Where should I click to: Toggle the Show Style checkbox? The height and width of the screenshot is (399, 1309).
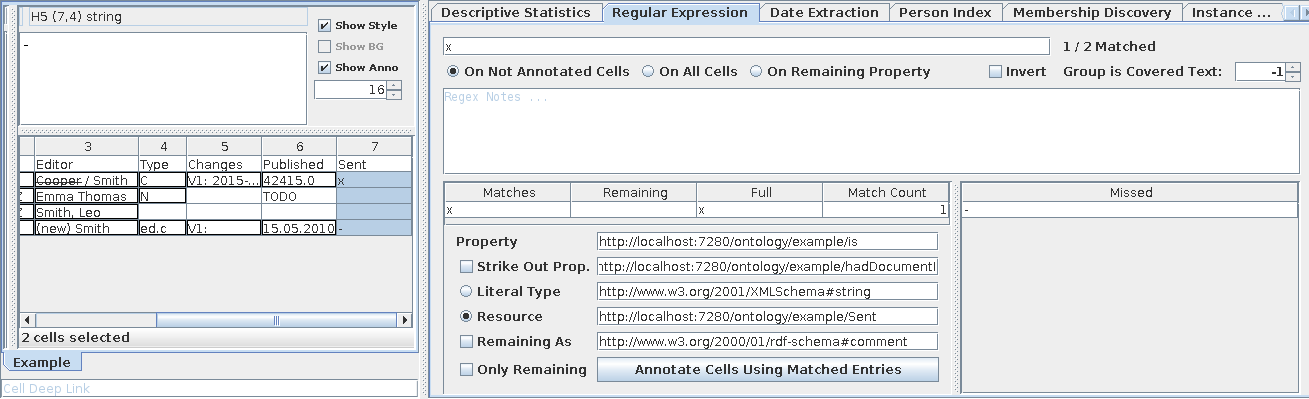[x=324, y=26]
